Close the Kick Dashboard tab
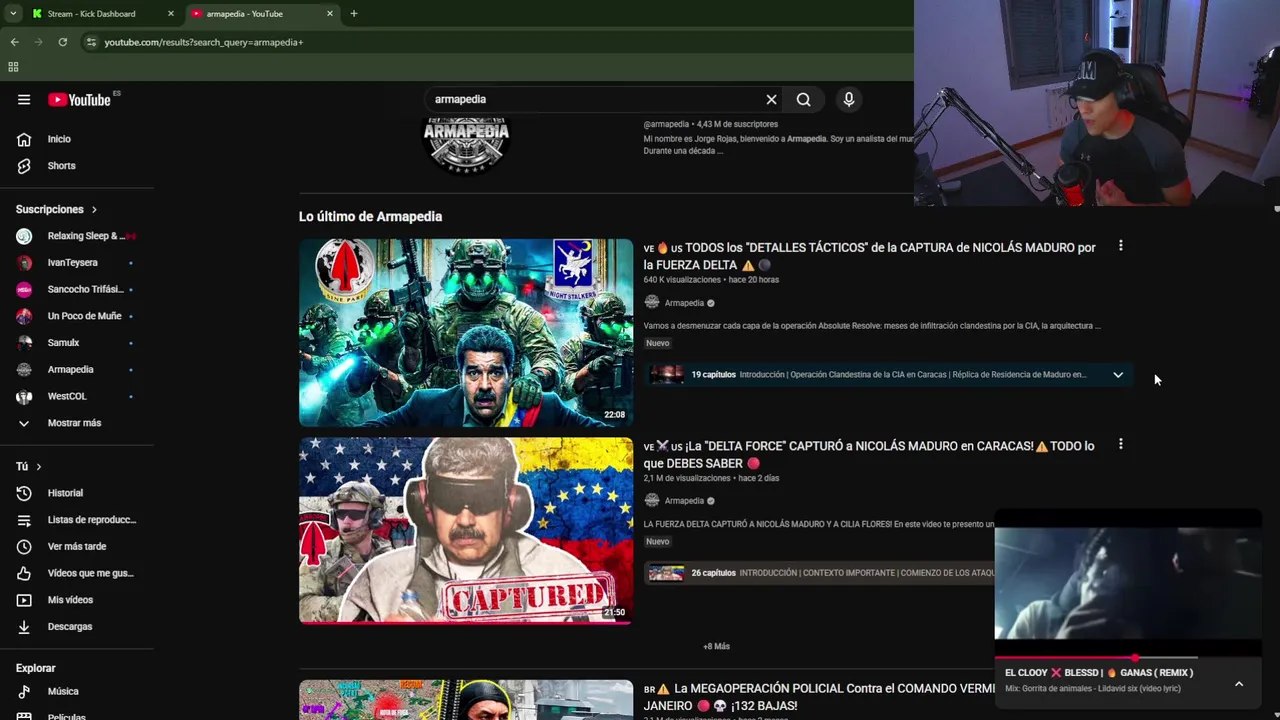Image resolution: width=1280 pixels, height=720 pixels. click(x=170, y=14)
